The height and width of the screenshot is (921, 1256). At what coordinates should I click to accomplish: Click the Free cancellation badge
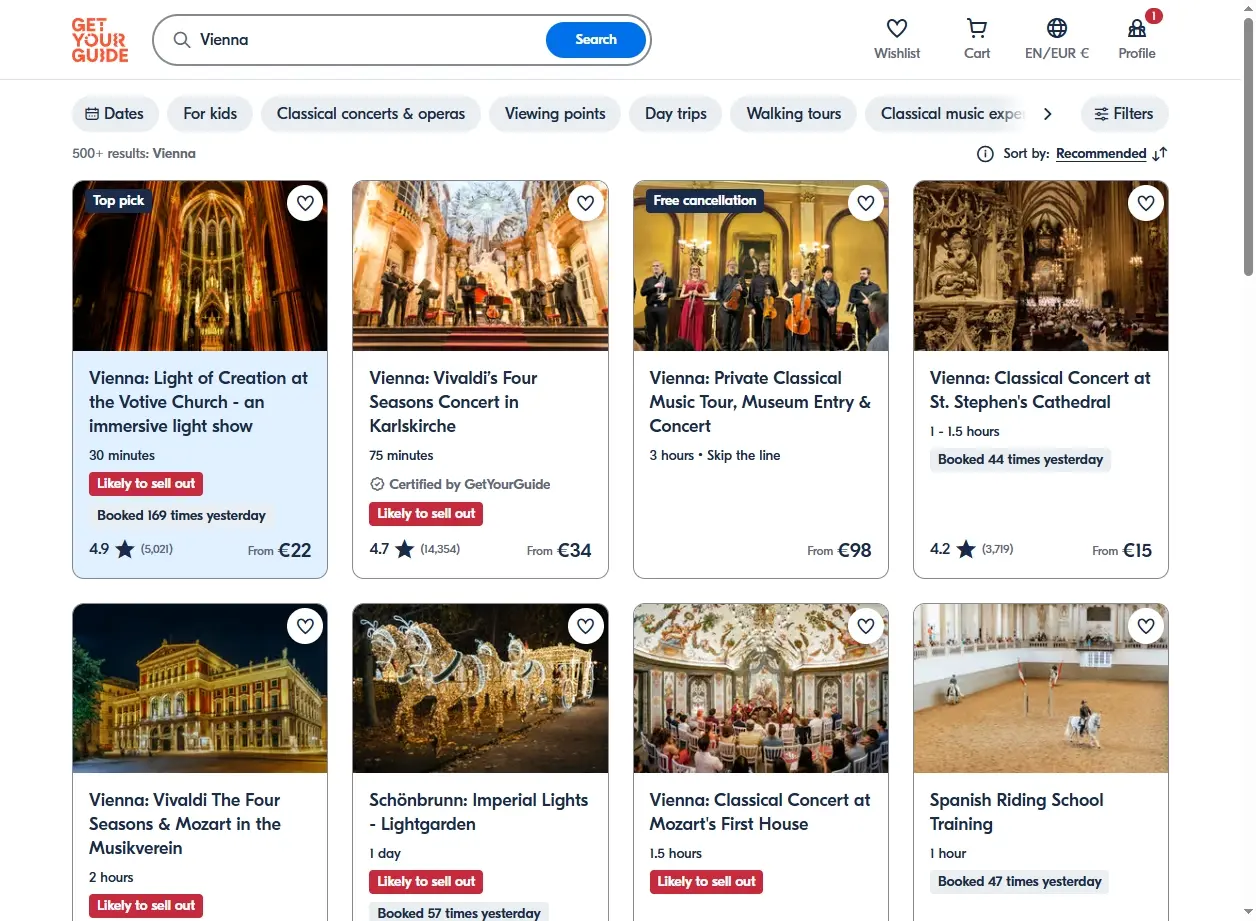click(x=705, y=201)
